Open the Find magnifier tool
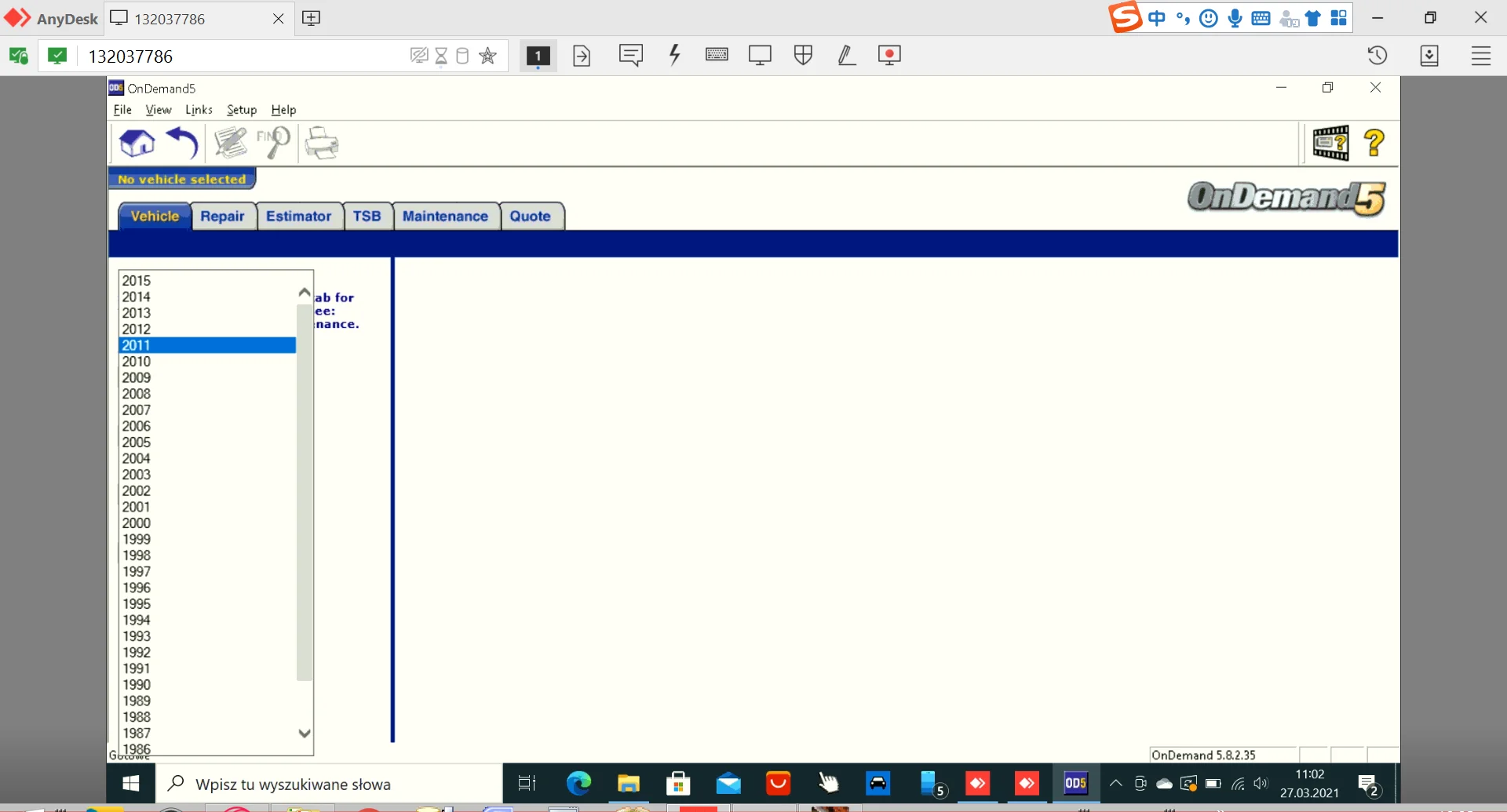1507x812 pixels. pyautogui.click(x=273, y=144)
